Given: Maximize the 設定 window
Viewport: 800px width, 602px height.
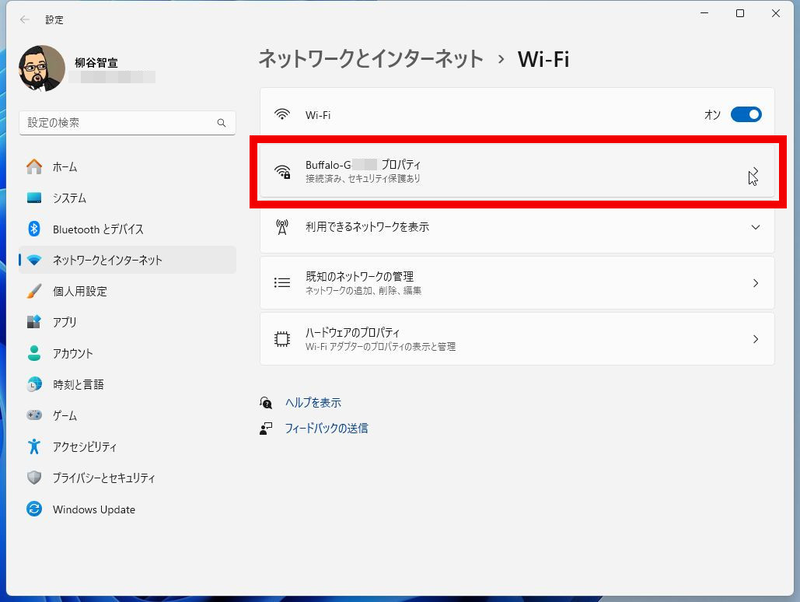Looking at the screenshot, I should coord(740,13).
